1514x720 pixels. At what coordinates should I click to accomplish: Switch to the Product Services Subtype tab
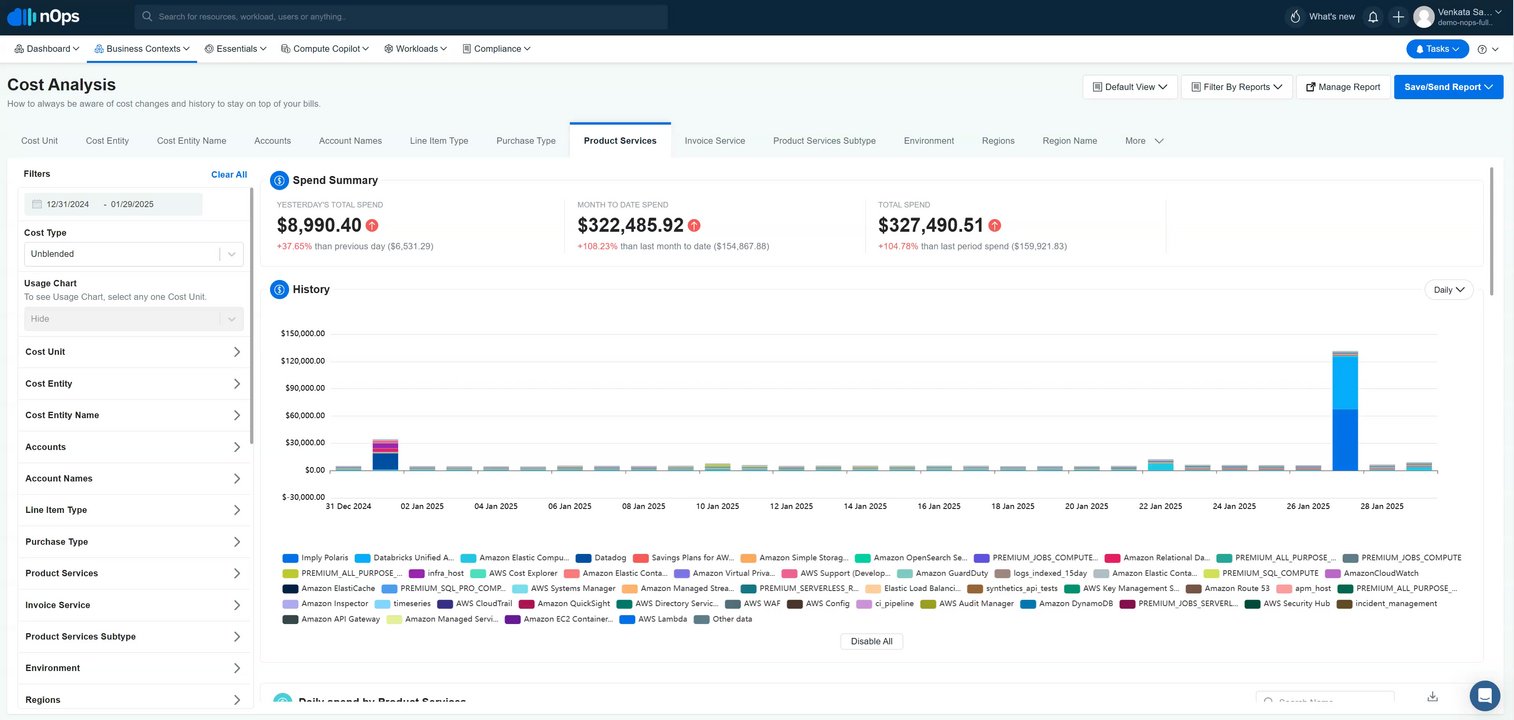tap(824, 141)
